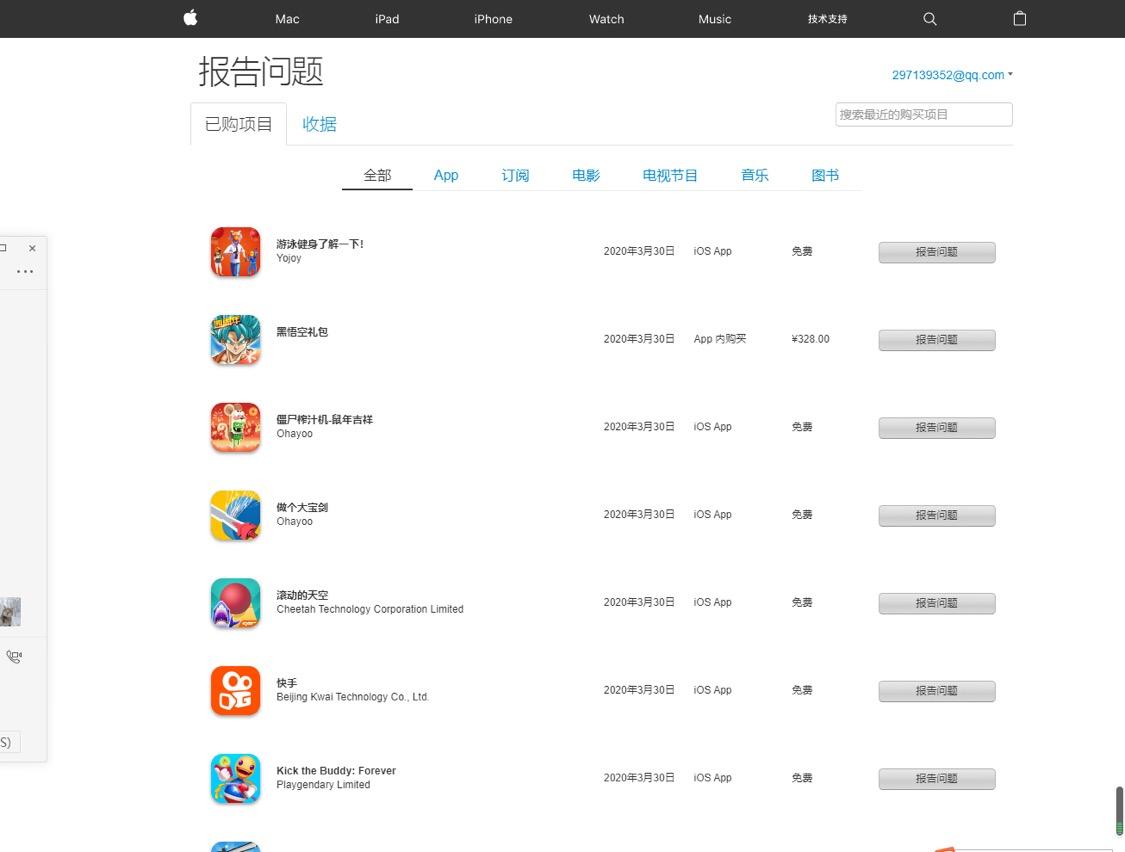Open the iPad menu item

coord(387,19)
